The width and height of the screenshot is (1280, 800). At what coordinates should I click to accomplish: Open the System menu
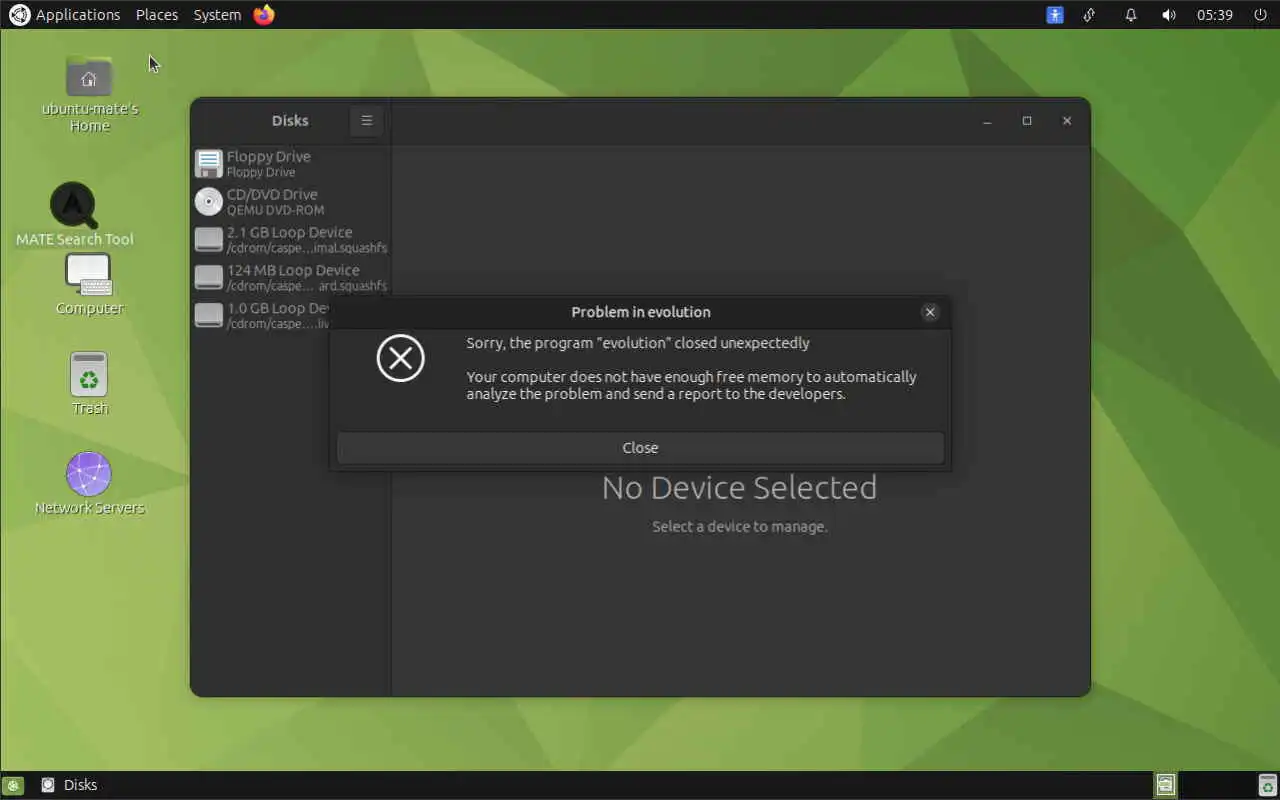coord(217,15)
